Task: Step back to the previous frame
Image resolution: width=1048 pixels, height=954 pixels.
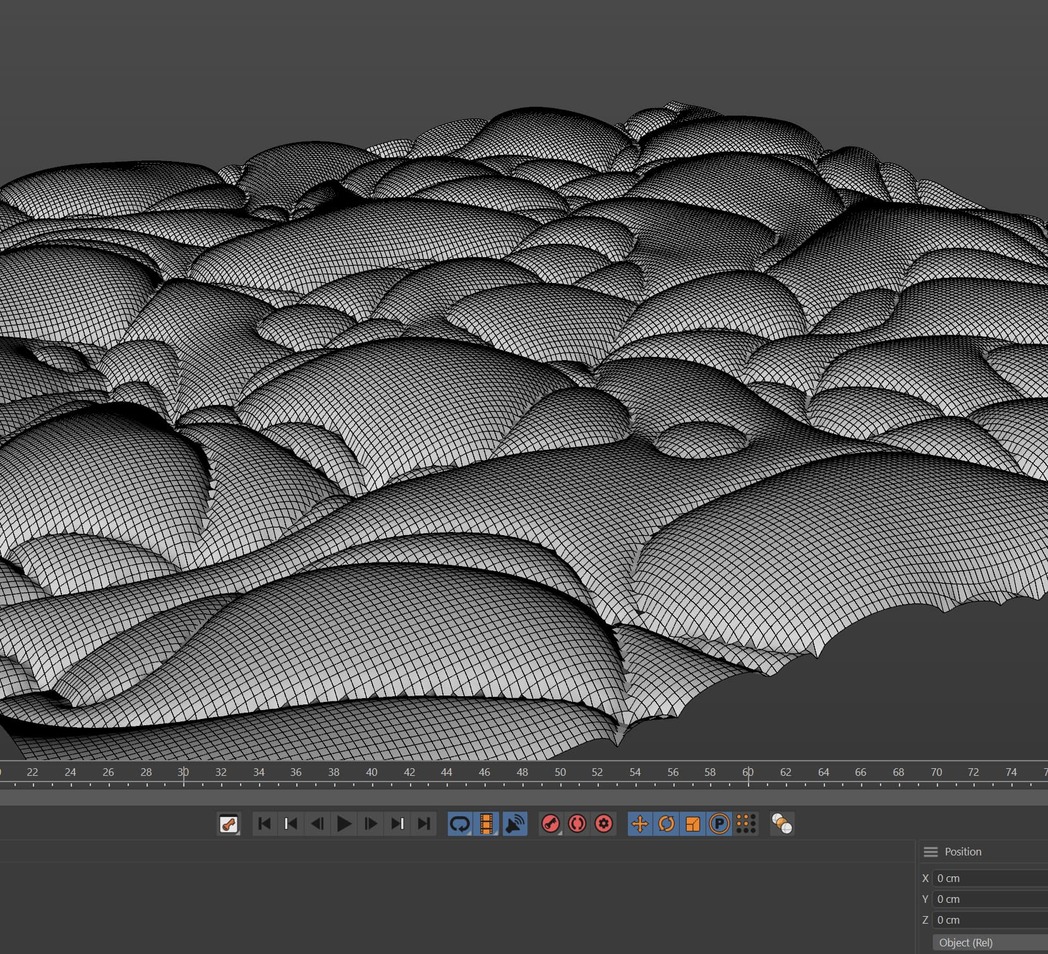Action: point(317,824)
